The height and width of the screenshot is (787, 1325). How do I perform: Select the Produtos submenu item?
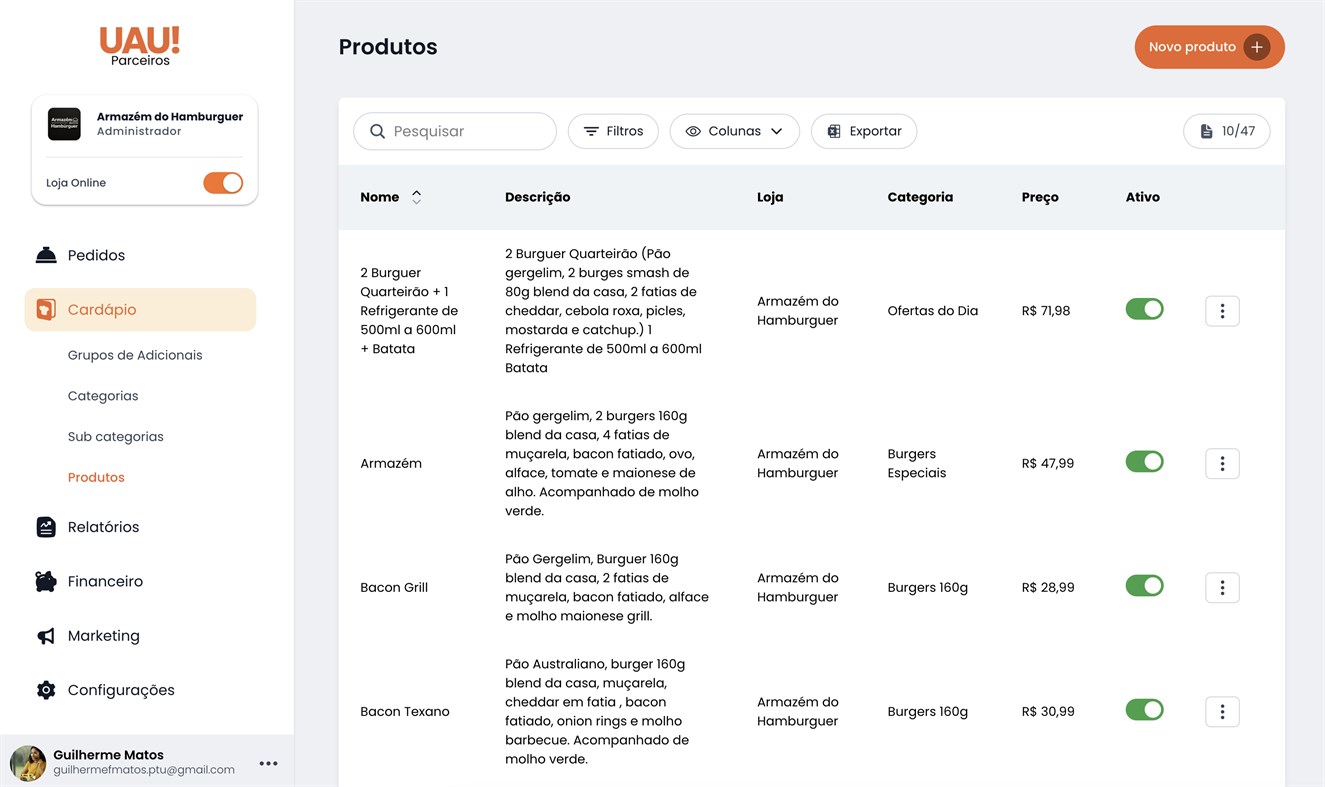pos(96,477)
